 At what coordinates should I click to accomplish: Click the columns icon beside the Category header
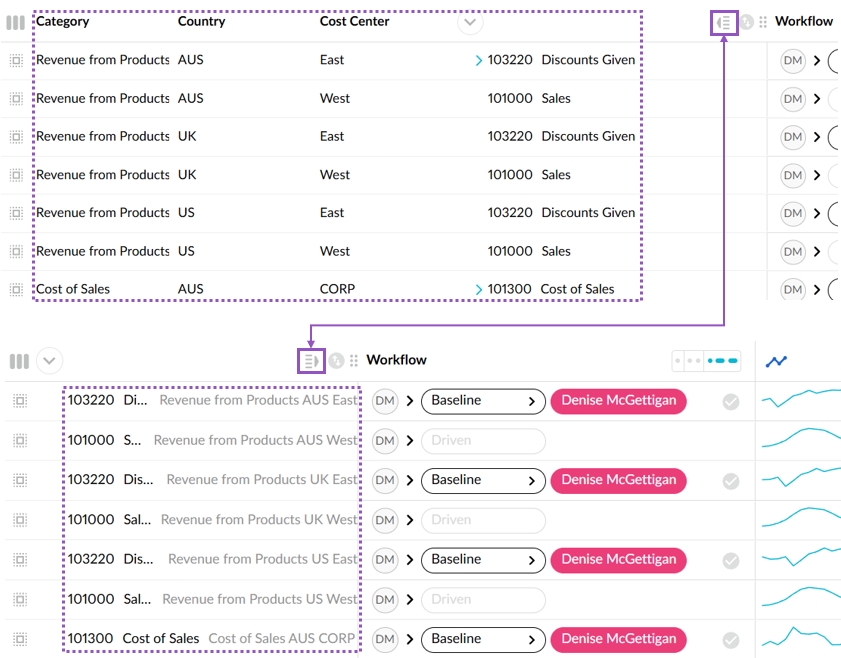coord(15,22)
